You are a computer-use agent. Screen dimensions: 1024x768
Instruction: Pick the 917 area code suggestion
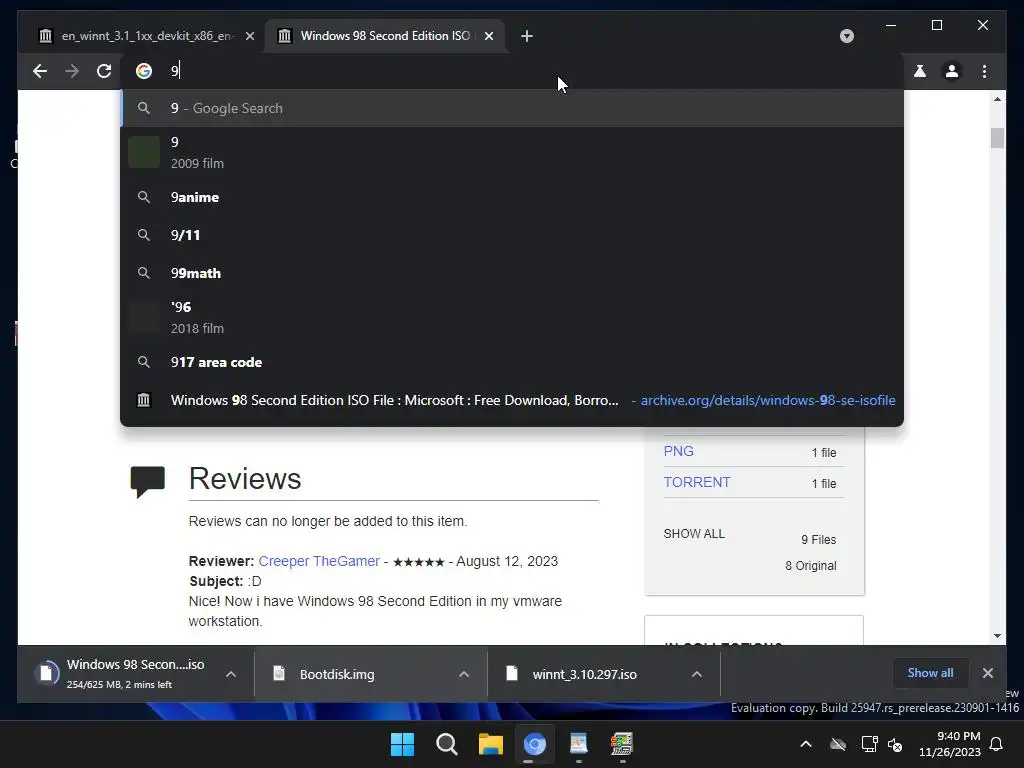(513, 362)
